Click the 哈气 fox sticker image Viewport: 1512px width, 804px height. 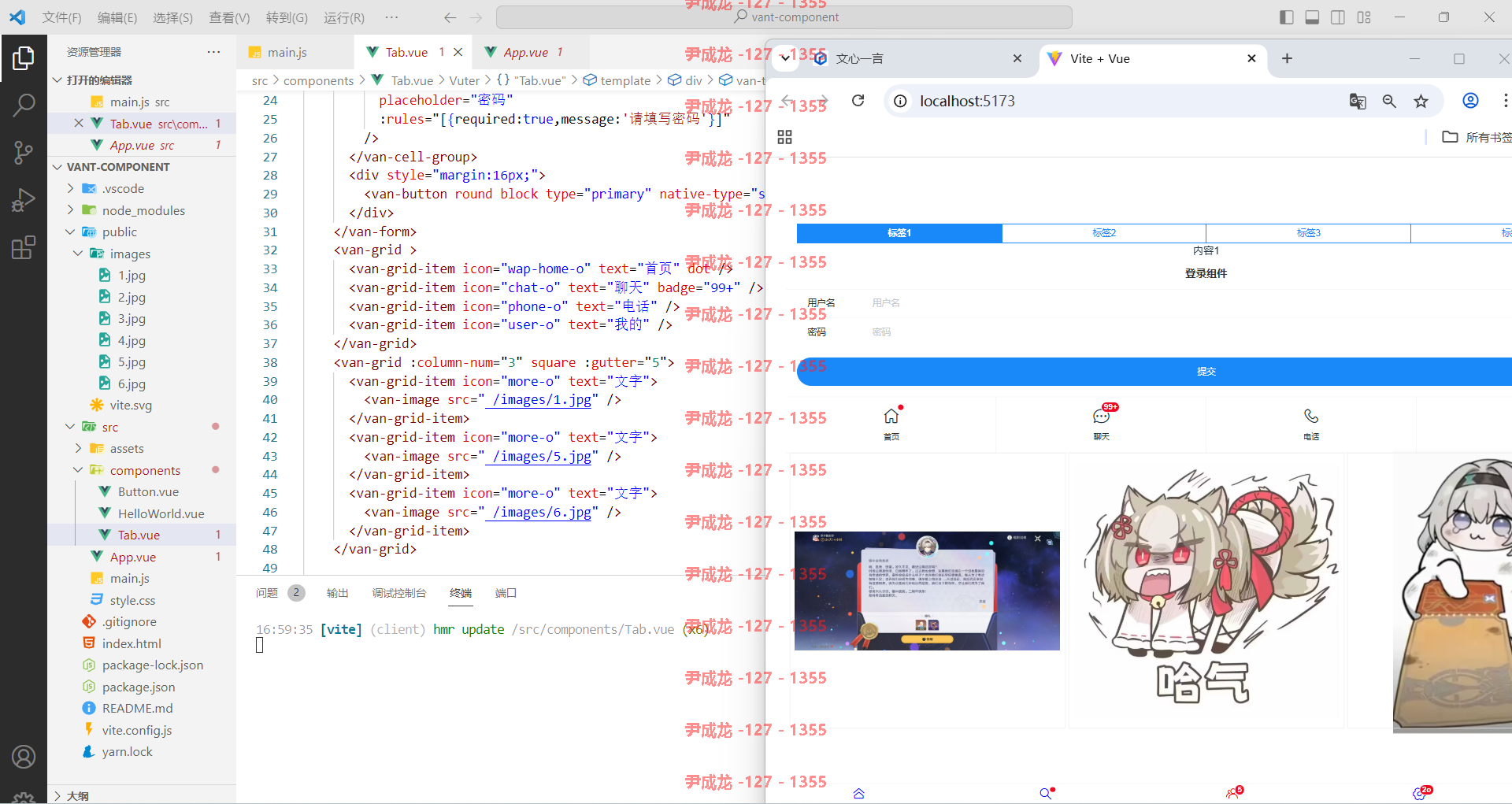1206,591
